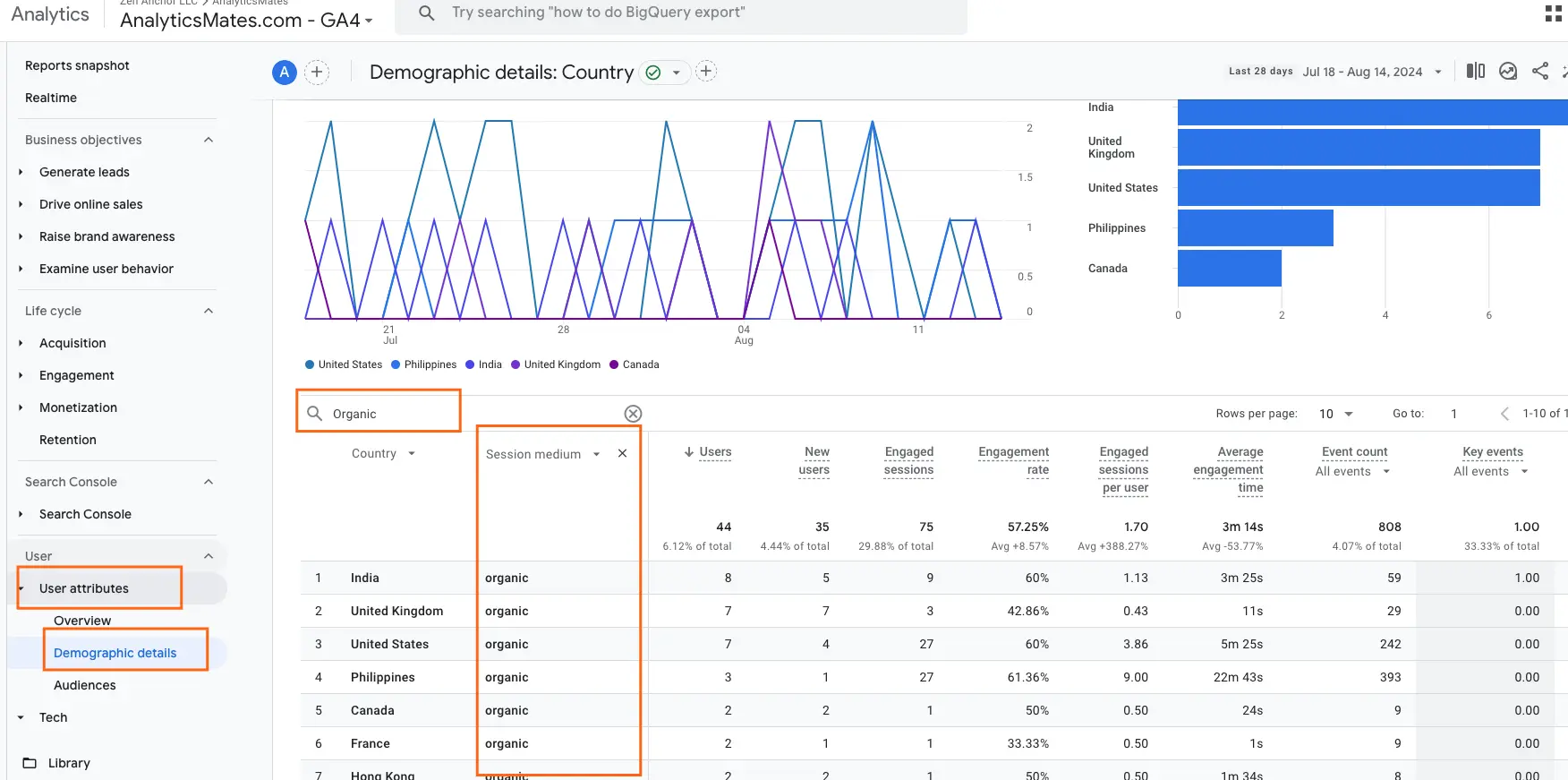Image resolution: width=1568 pixels, height=780 pixels.
Task: Open the Audiences report
Action: (85, 685)
